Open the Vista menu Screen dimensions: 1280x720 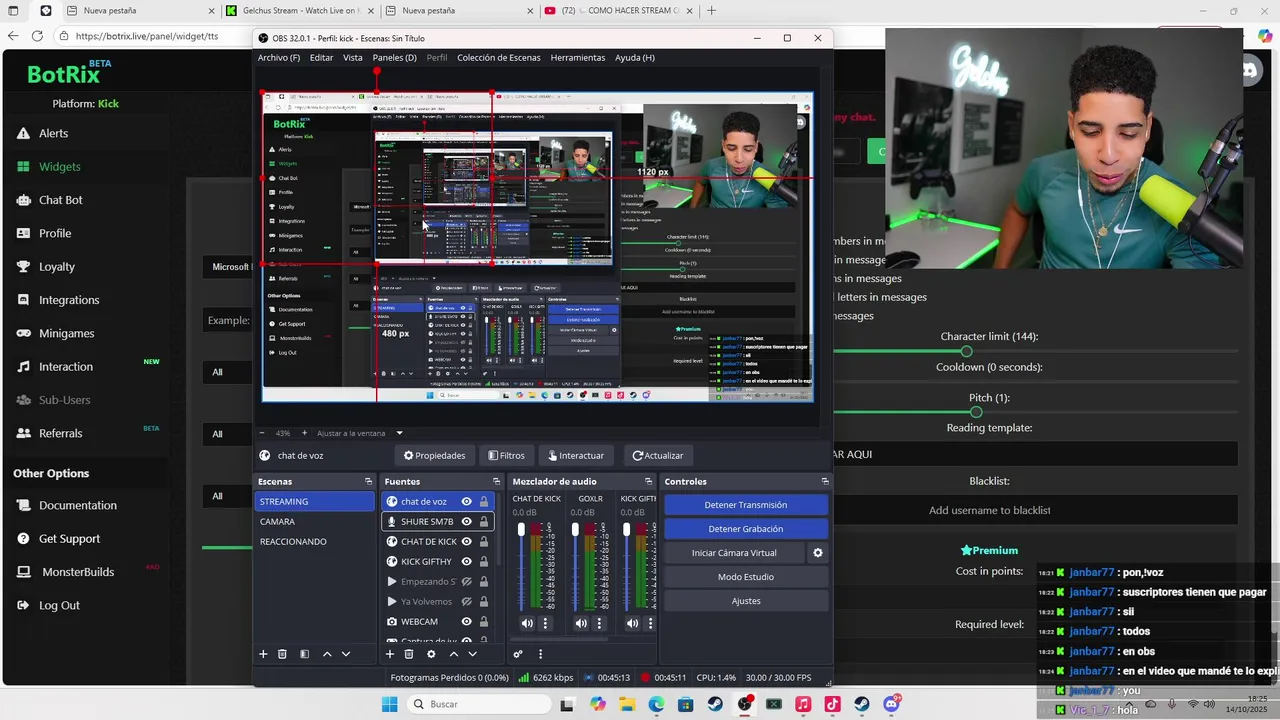(x=353, y=57)
